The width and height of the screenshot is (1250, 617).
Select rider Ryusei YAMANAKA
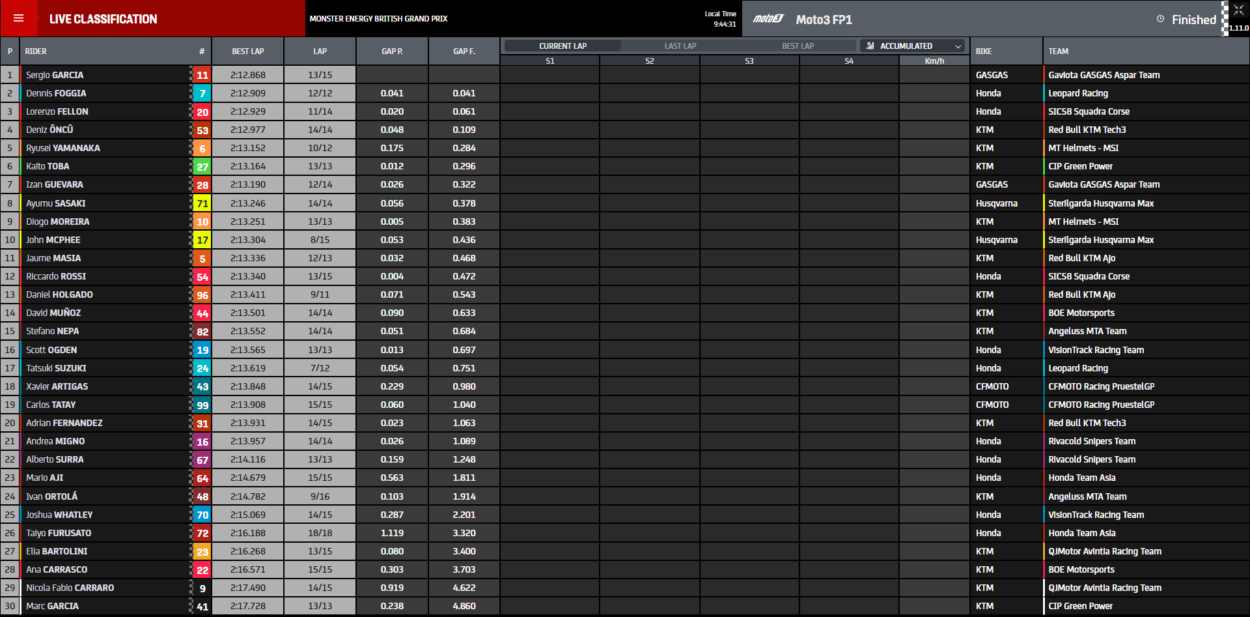pyautogui.click(x=63, y=148)
